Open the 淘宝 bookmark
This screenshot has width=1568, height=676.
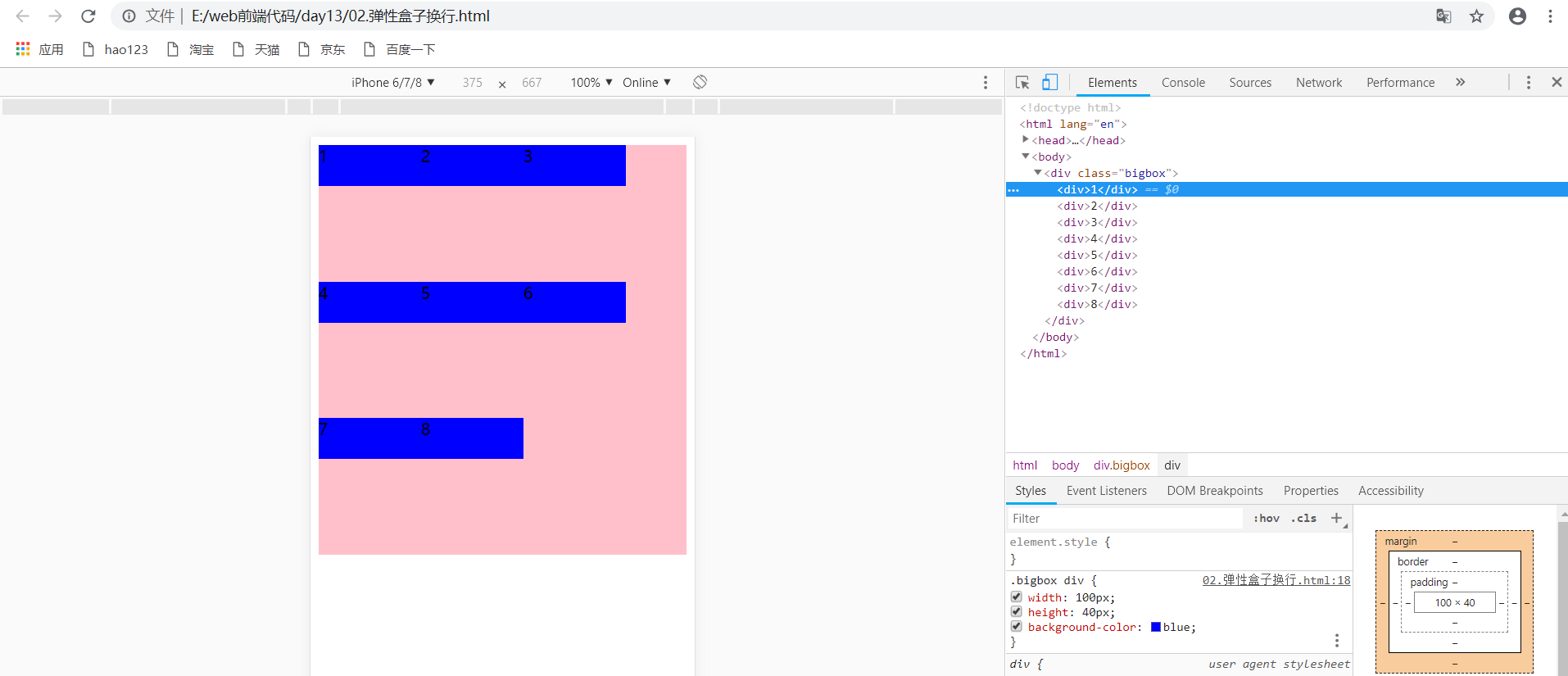click(x=190, y=49)
